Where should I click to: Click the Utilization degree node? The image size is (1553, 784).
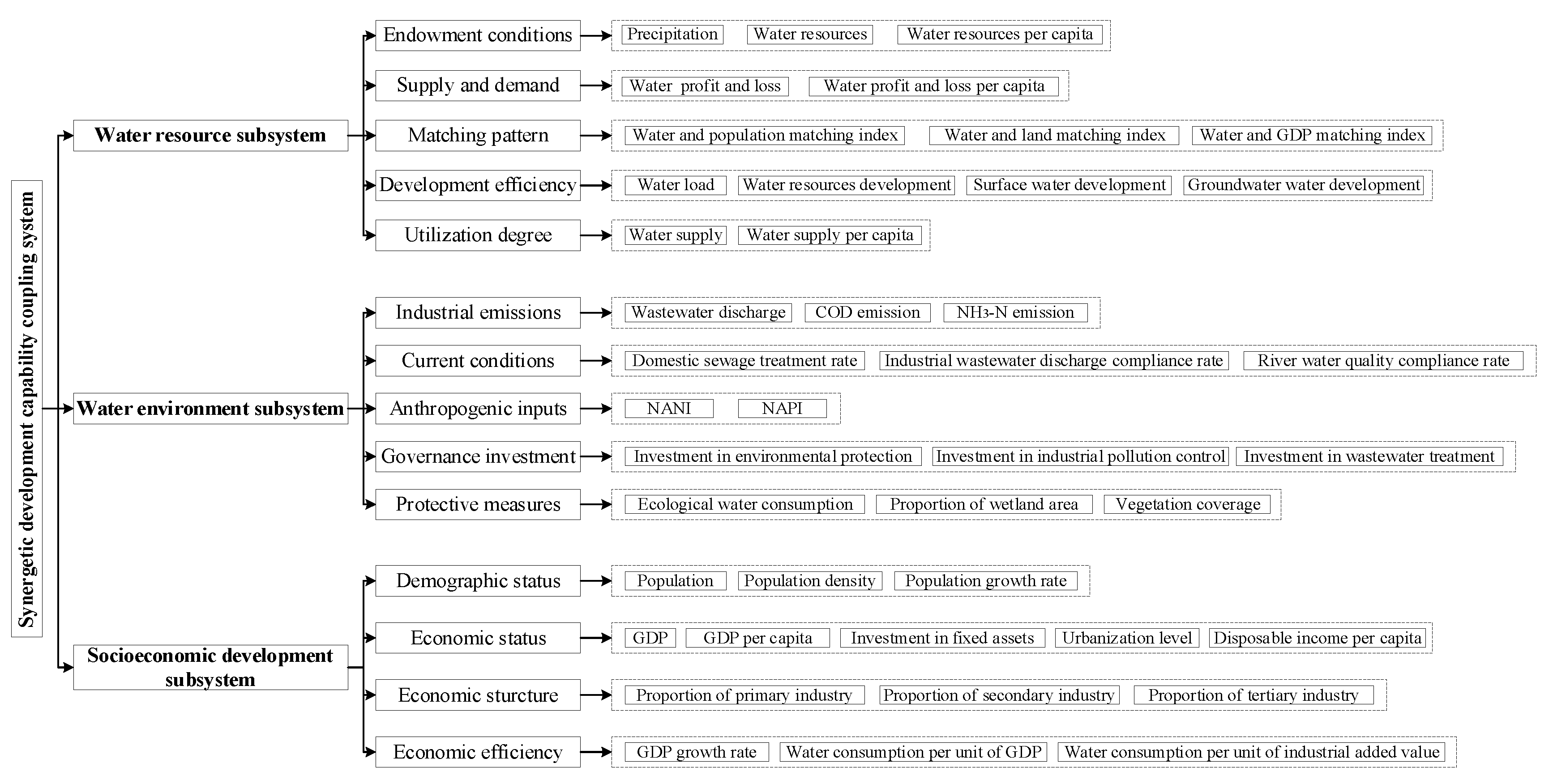[x=478, y=235]
